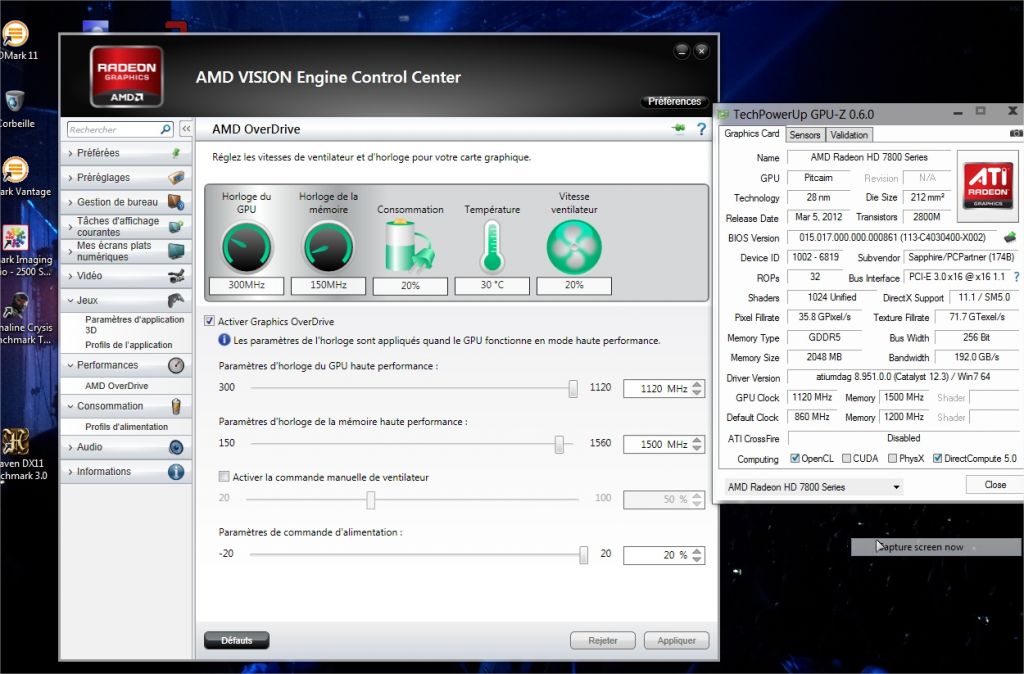Click the Informations blue icon
Viewport: 1024px width, 674px height.
[176, 472]
